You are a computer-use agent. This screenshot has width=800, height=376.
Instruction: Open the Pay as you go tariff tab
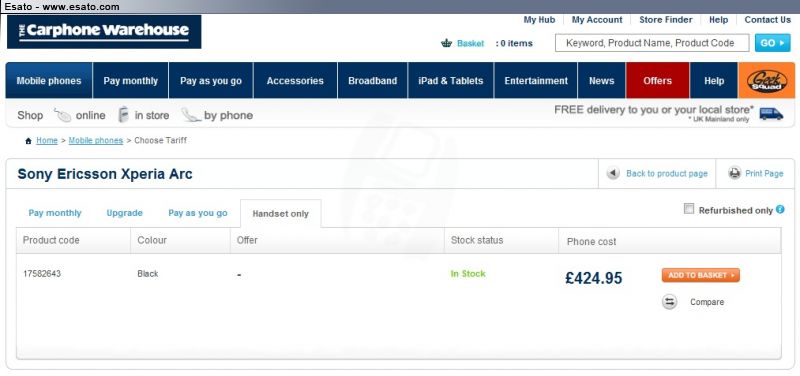click(198, 213)
